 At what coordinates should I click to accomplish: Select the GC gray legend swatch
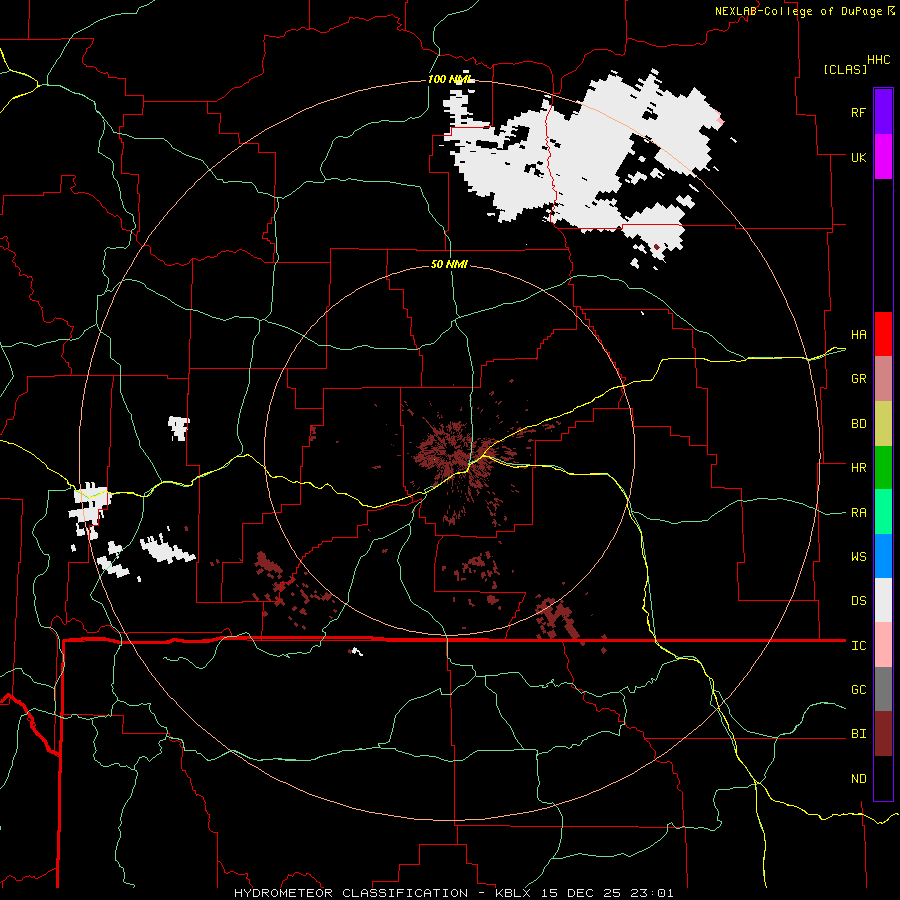883,689
